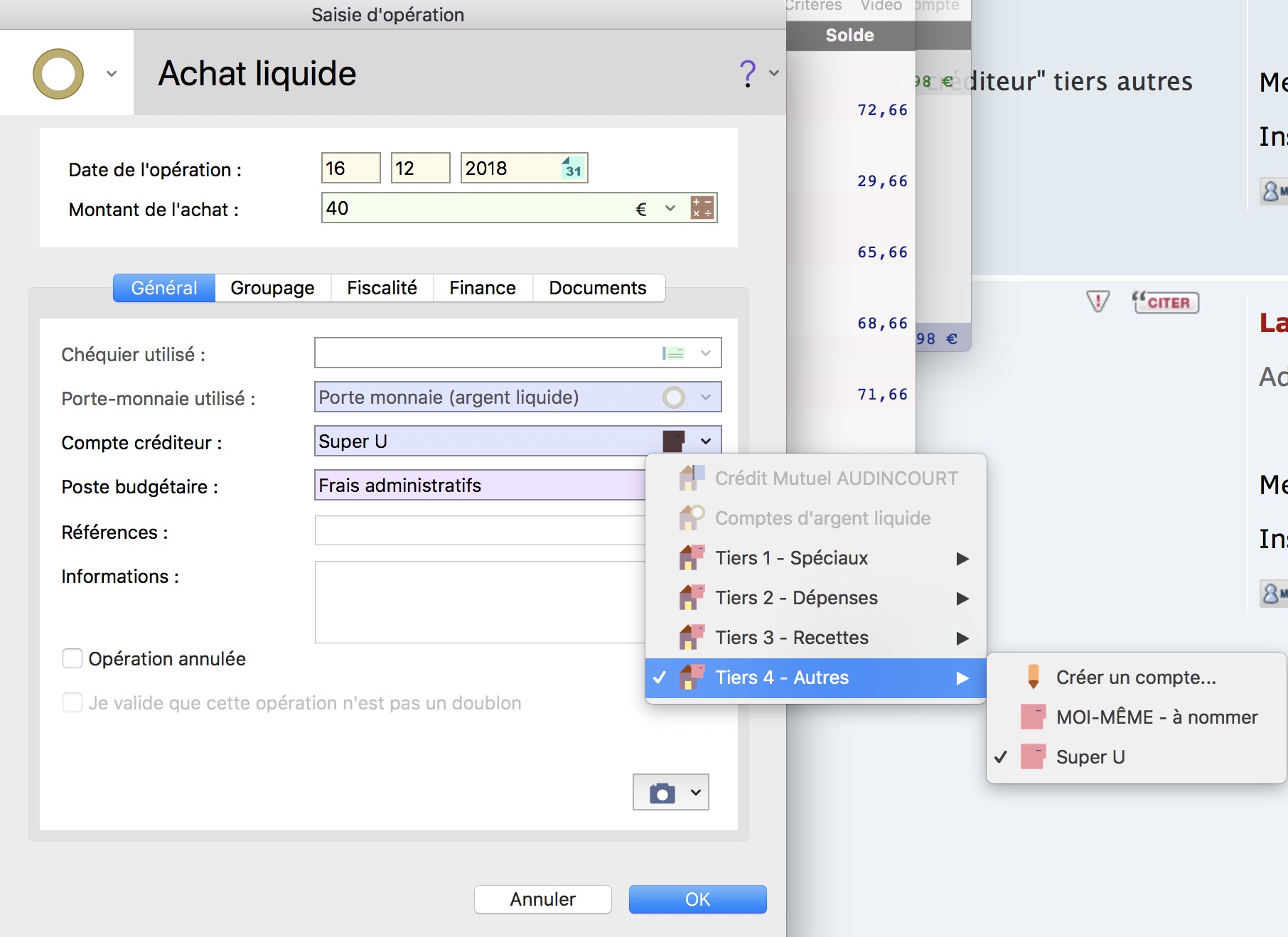This screenshot has height=937, width=1288.
Task: Click the gold coin operation type icon
Action: point(58,74)
